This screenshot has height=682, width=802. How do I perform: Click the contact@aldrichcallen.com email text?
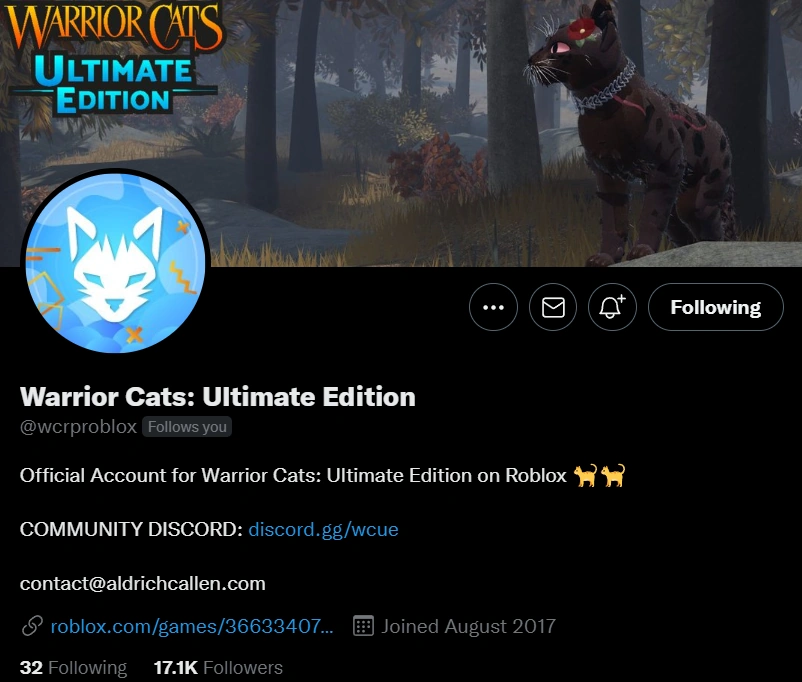(x=143, y=584)
